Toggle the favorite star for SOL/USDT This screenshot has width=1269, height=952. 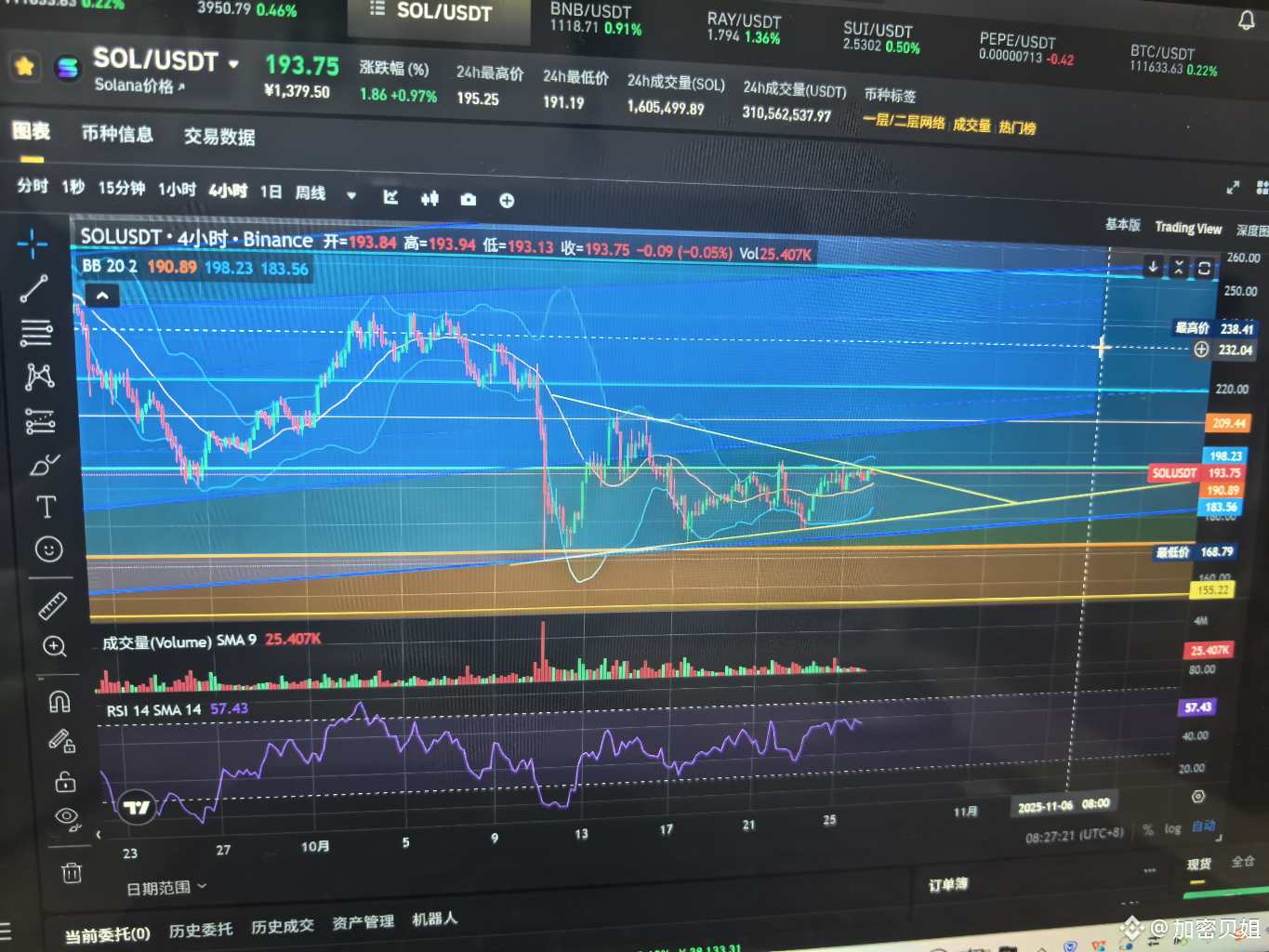(25, 66)
